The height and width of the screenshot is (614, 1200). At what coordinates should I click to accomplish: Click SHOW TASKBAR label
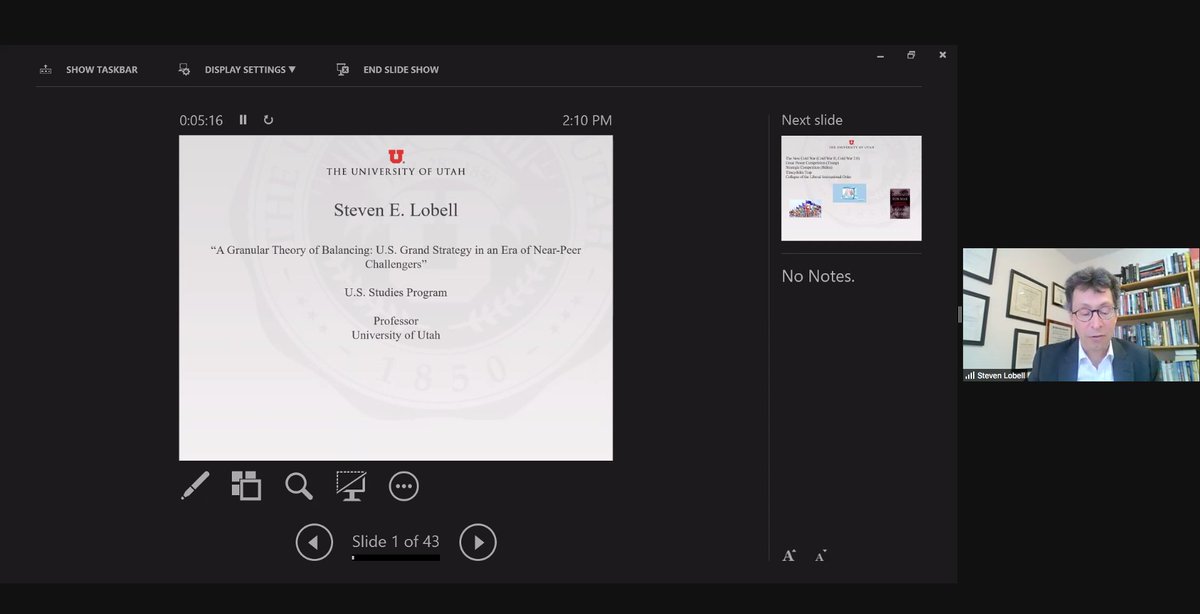pos(102,70)
